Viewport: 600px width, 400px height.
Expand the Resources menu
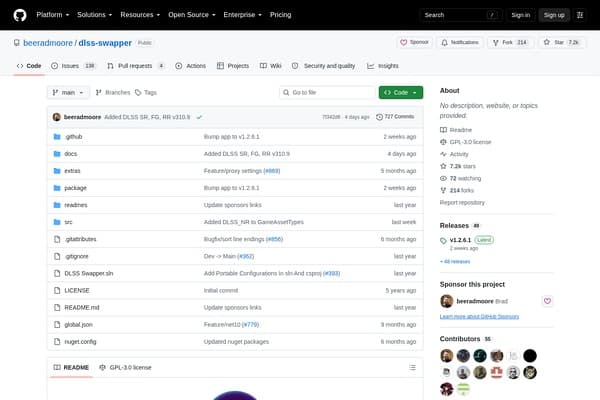coord(140,15)
